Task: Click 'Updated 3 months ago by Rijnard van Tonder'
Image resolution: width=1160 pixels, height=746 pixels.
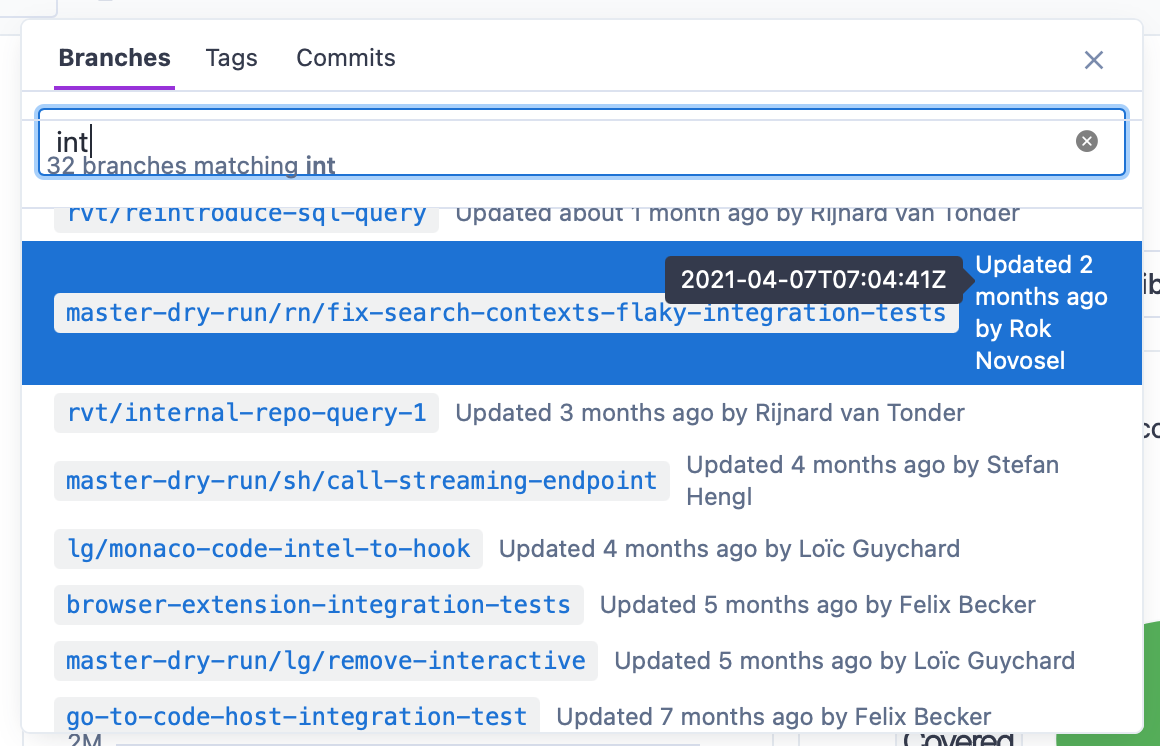Action: 709,412
